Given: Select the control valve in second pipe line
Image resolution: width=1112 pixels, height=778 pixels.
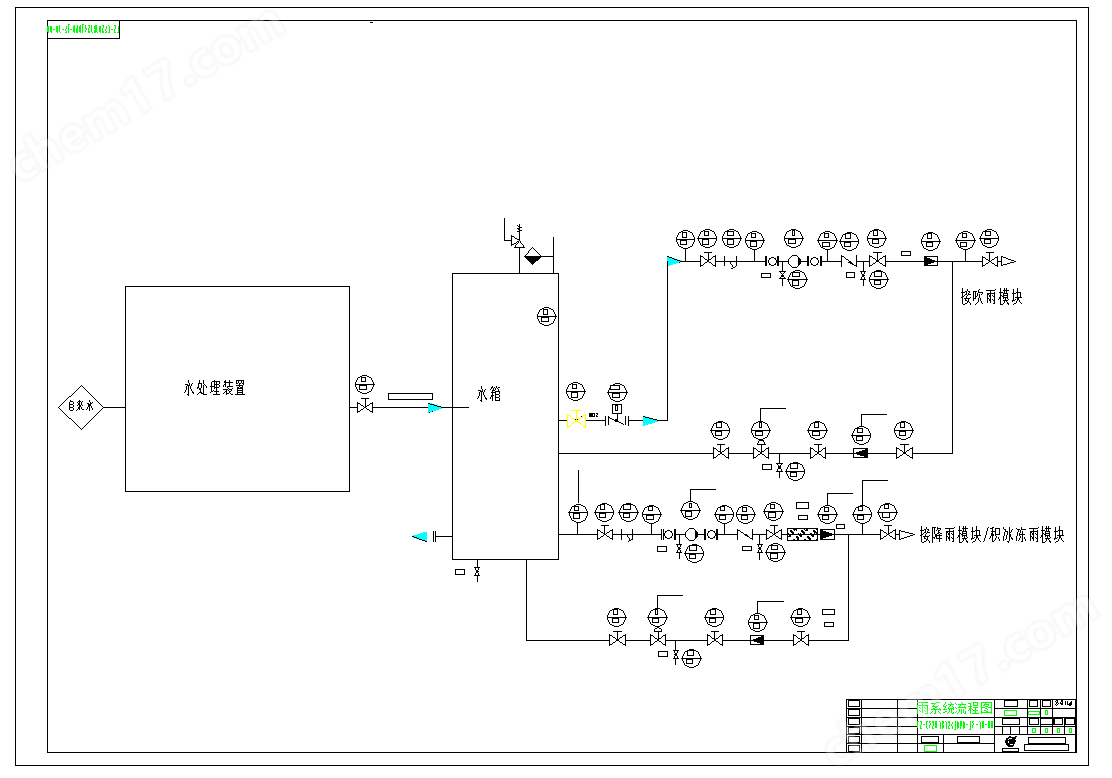Looking at the screenshot, I should tap(761, 450).
